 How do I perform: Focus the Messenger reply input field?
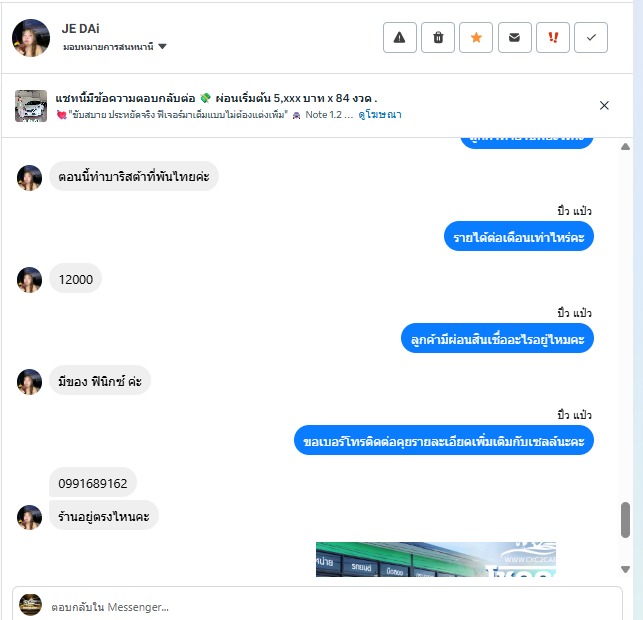317,607
